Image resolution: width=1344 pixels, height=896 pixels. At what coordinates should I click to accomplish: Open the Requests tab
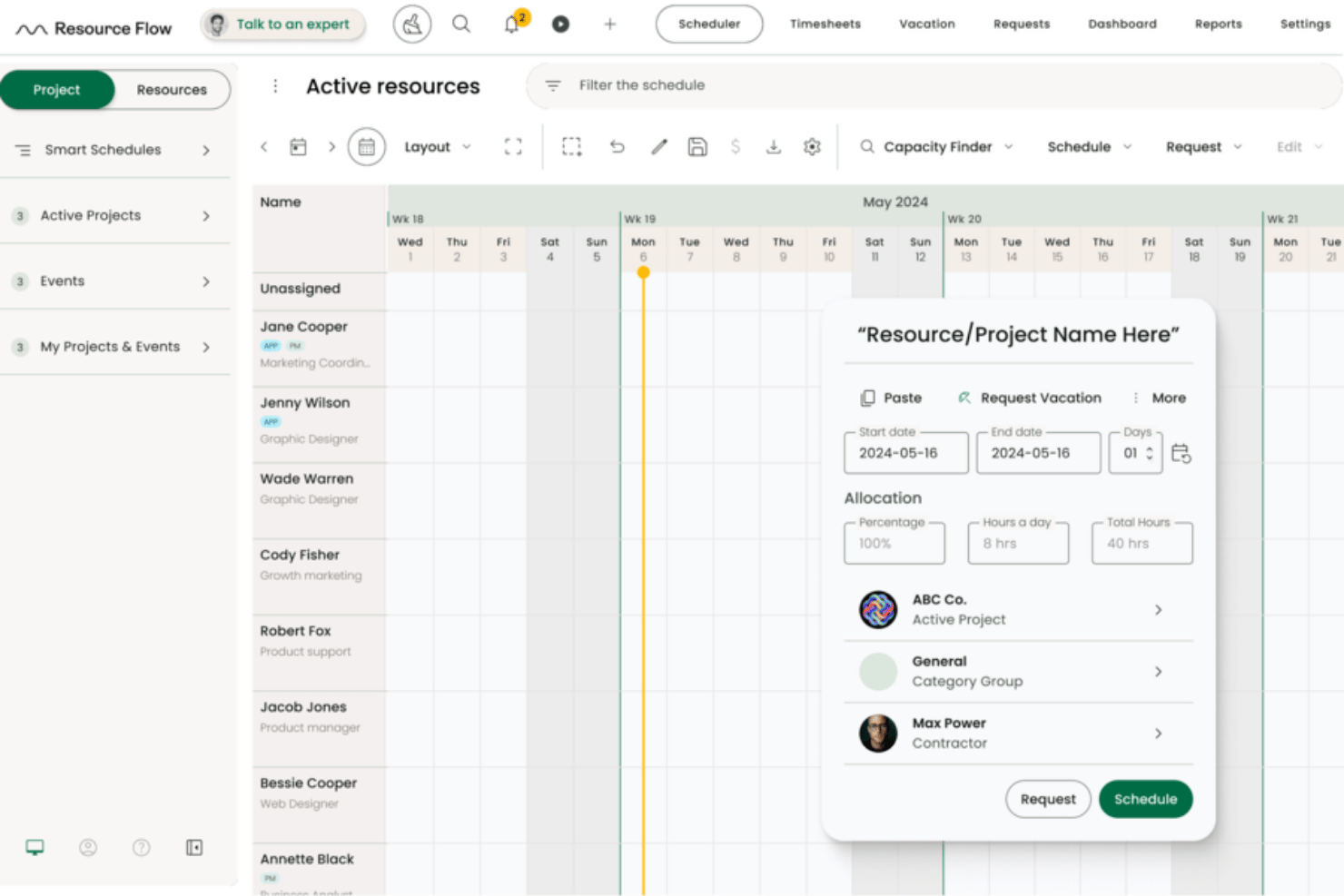[1022, 24]
